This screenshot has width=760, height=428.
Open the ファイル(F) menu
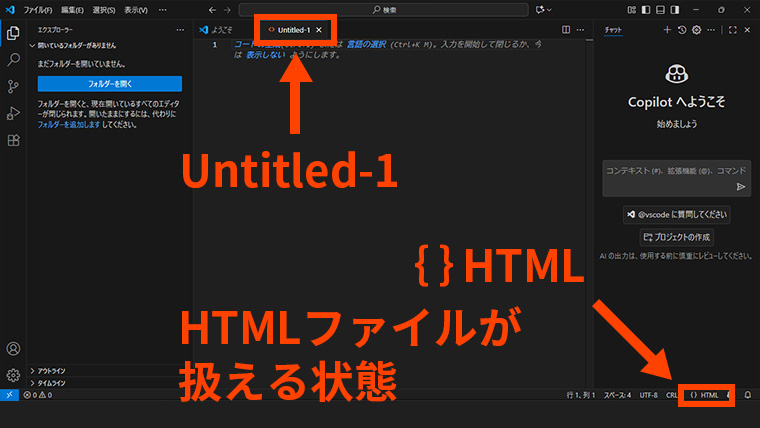38,9
